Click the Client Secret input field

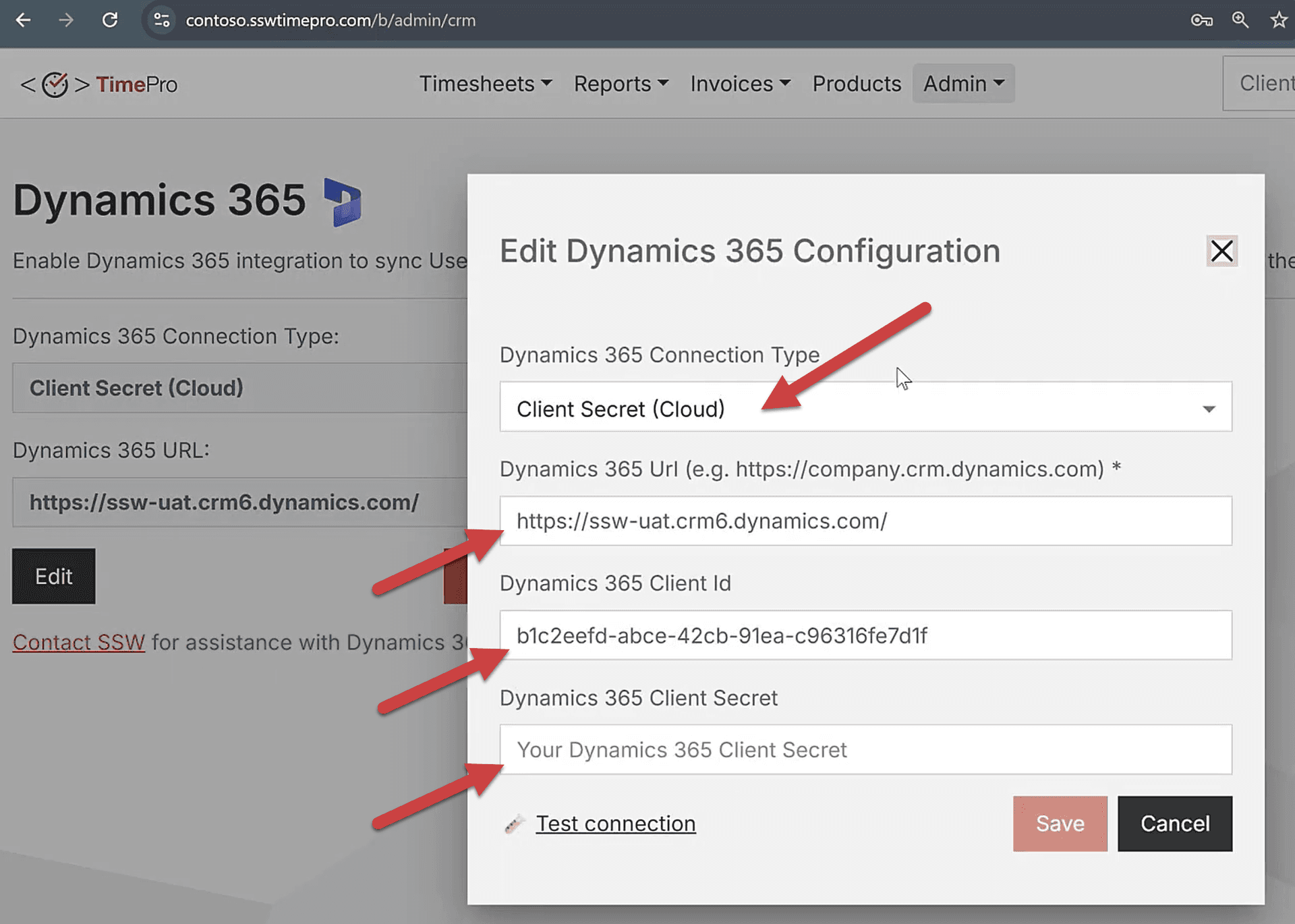pyautogui.click(x=865, y=749)
